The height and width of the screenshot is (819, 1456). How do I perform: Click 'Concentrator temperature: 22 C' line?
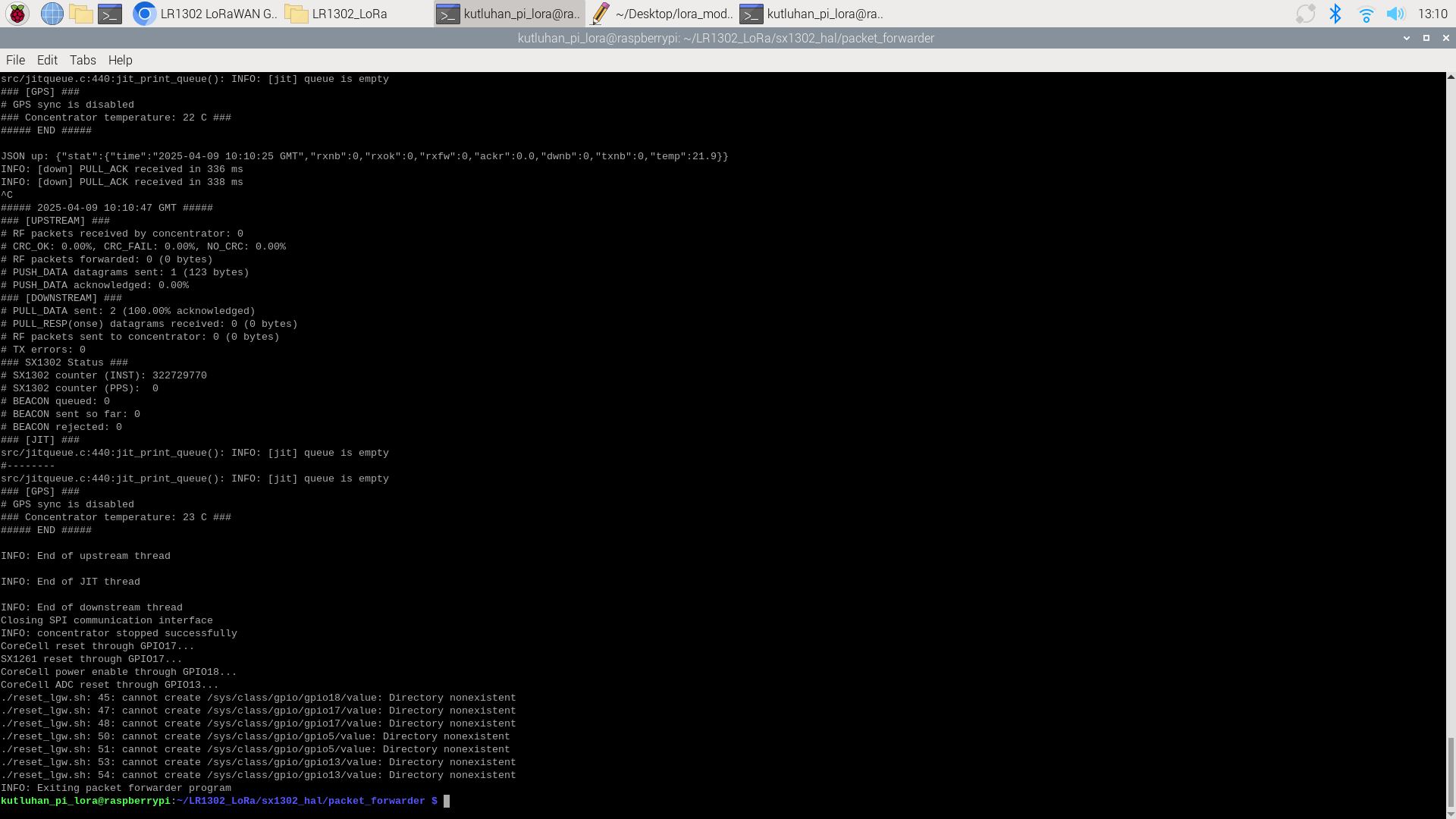(116, 118)
